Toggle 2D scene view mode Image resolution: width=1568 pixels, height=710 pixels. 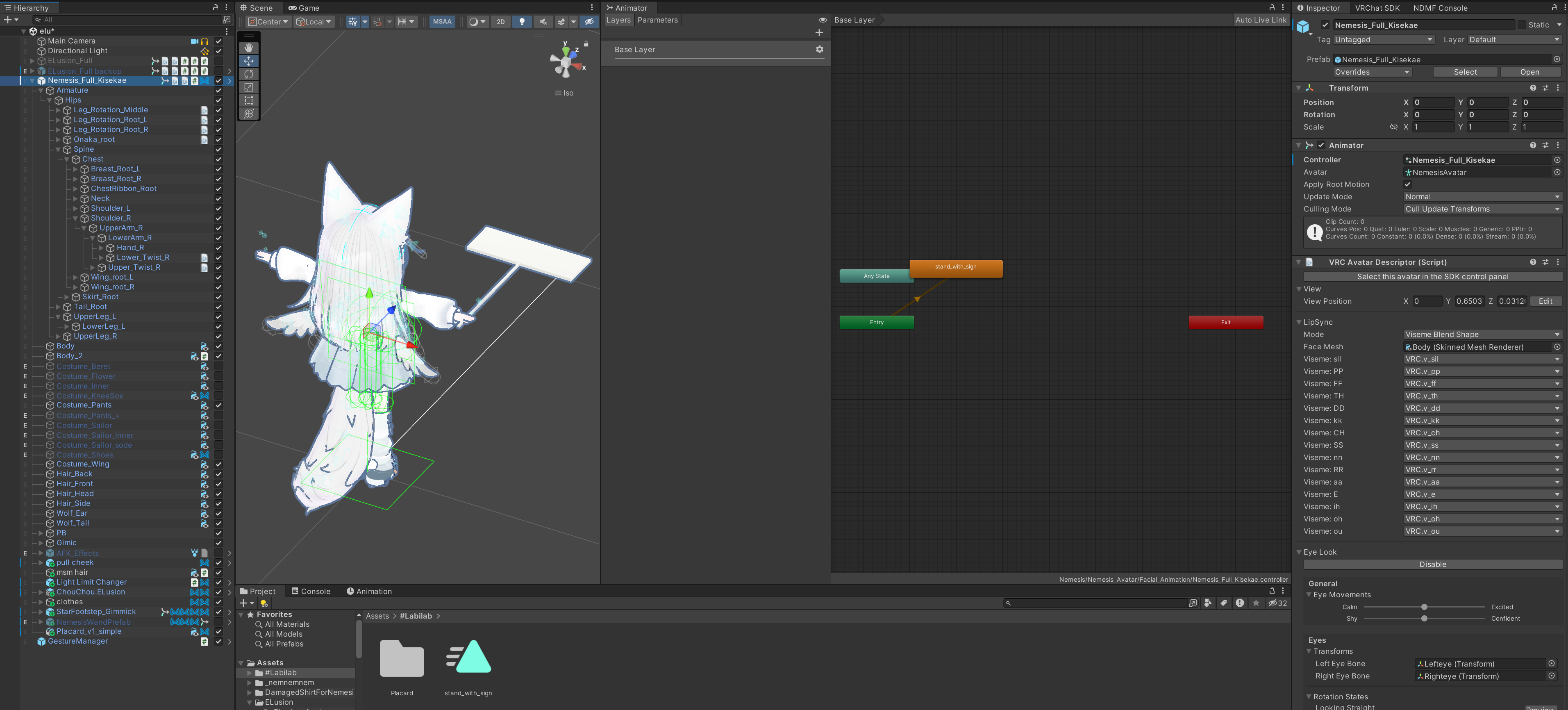pyautogui.click(x=500, y=21)
